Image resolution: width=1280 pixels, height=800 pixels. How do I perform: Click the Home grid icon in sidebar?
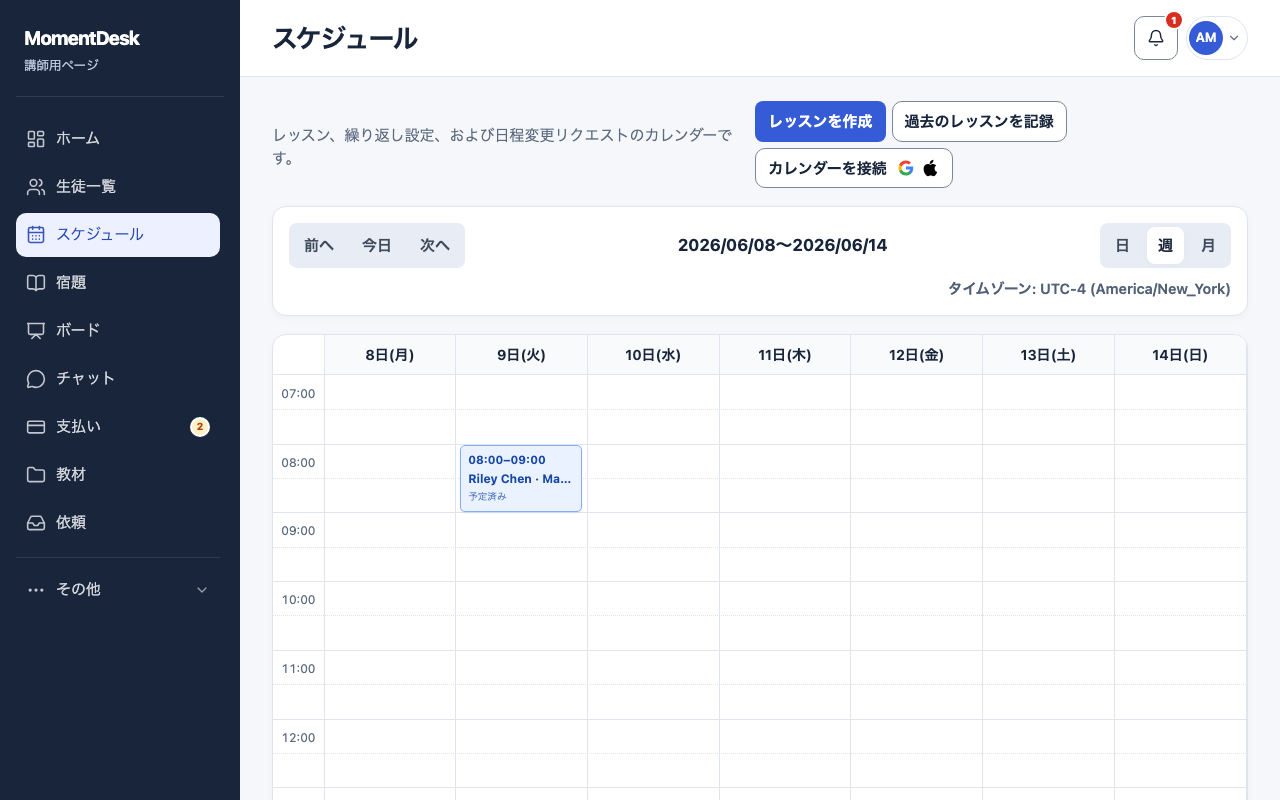[36, 139]
